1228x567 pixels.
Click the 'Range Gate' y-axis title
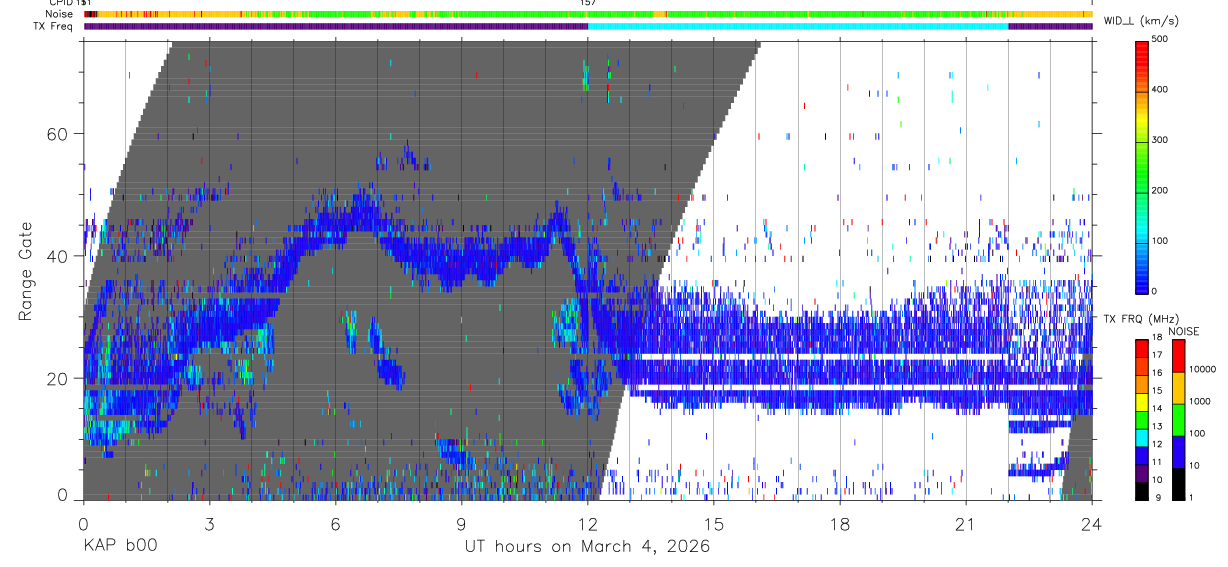pyautogui.click(x=26, y=271)
